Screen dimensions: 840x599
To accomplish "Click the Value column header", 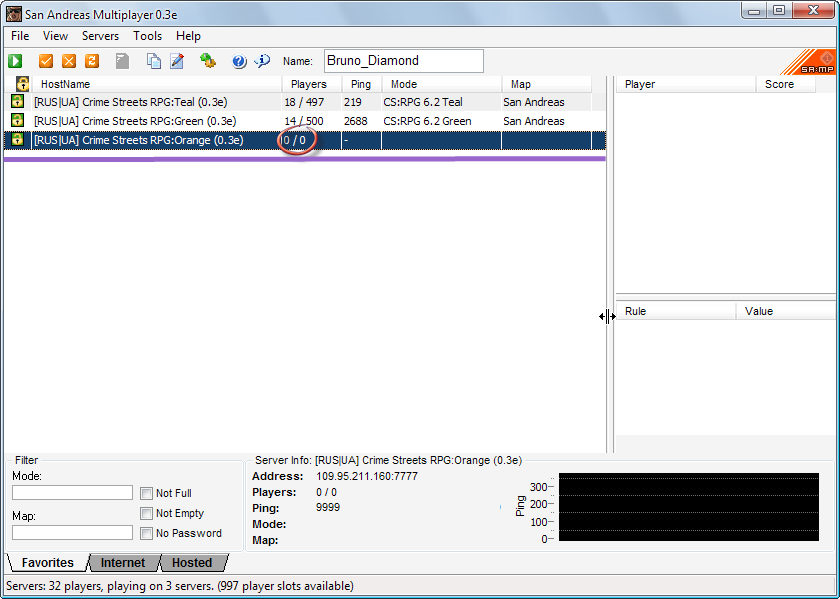I will 785,311.
